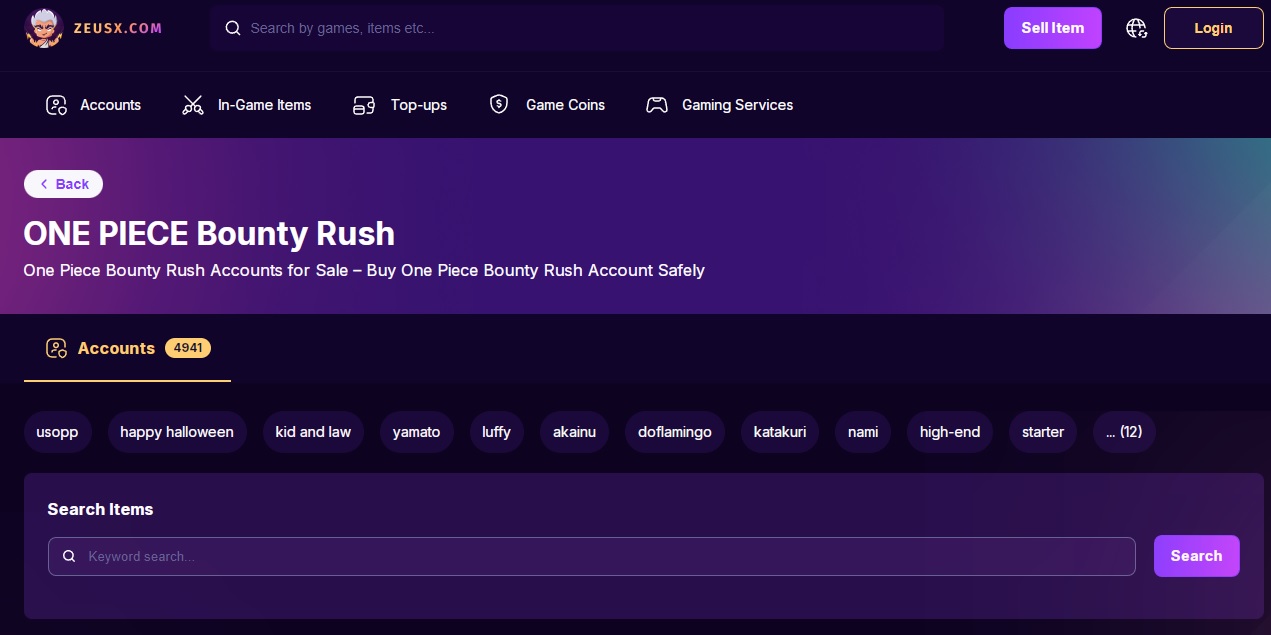This screenshot has height=635, width=1271.
Task: Focus the search by games field
Action: (577, 28)
